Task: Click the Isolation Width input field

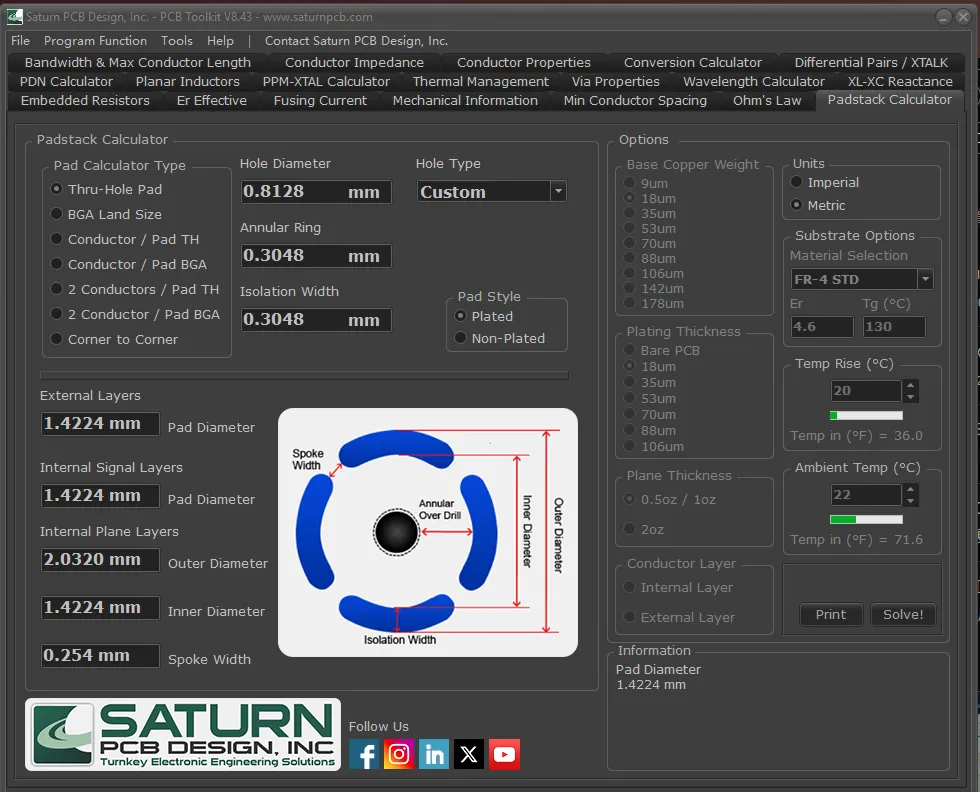Action: (x=316, y=319)
